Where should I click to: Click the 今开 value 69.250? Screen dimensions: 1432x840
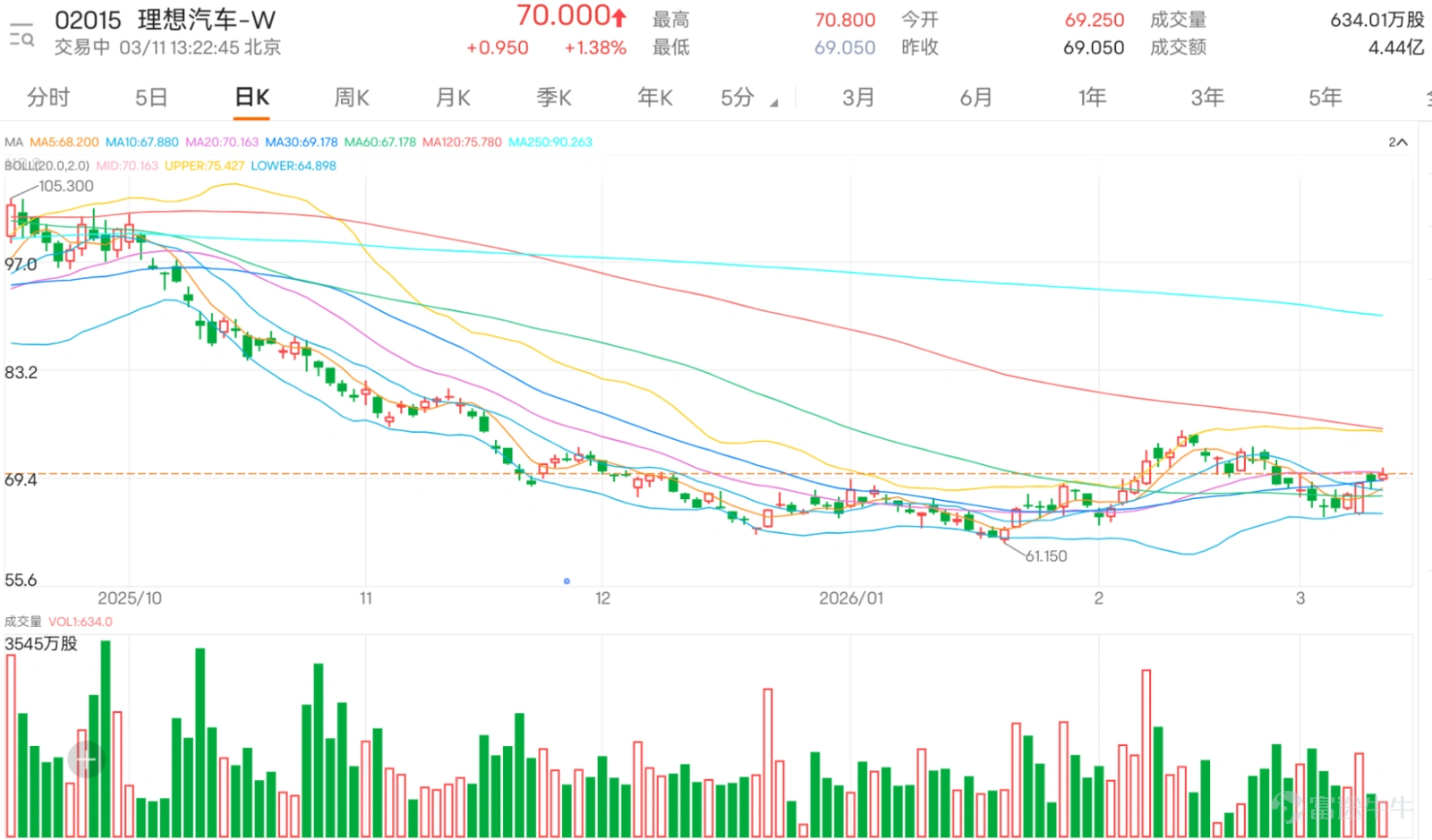tap(1094, 20)
